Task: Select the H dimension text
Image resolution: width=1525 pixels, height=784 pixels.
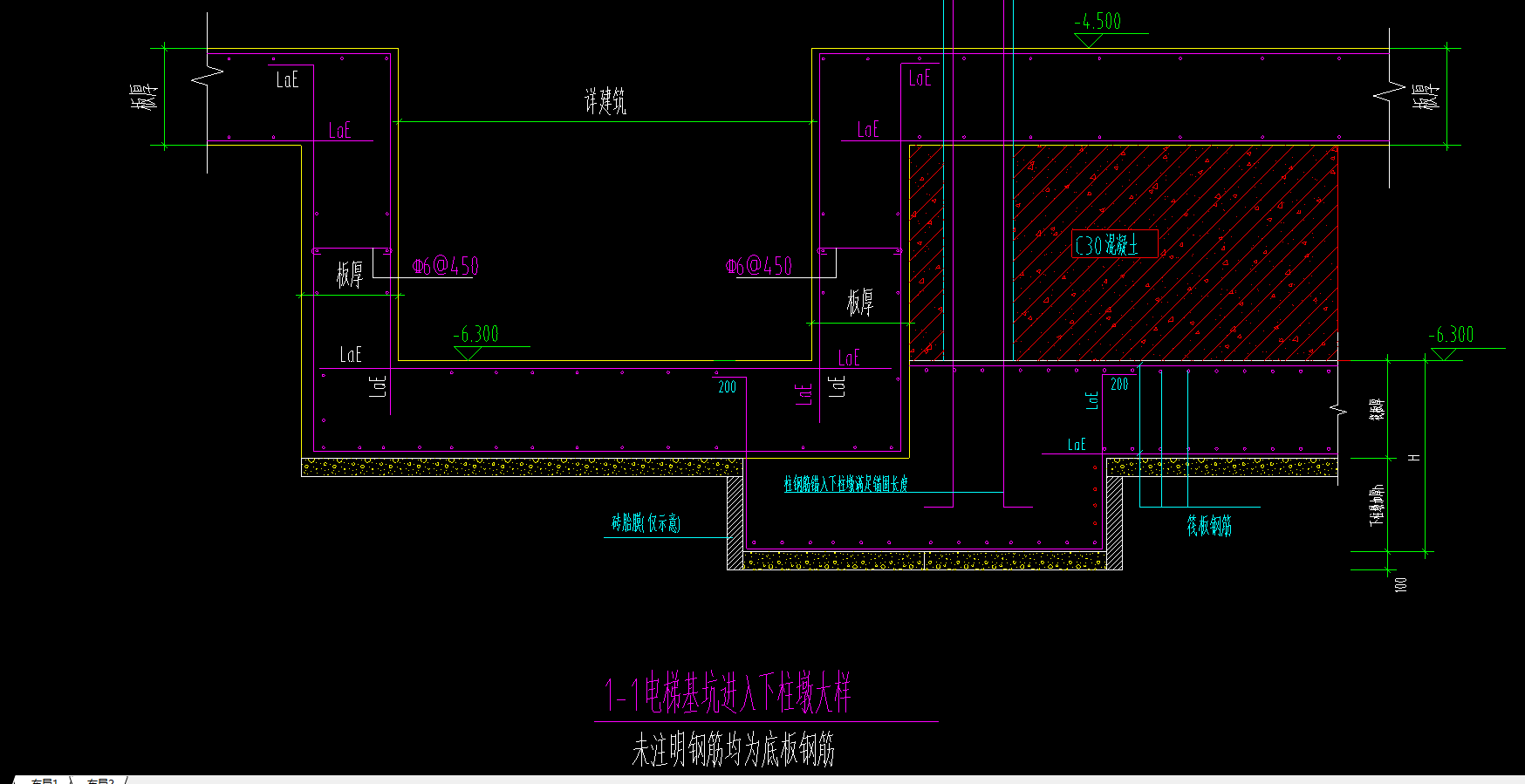Action: pos(1414,457)
